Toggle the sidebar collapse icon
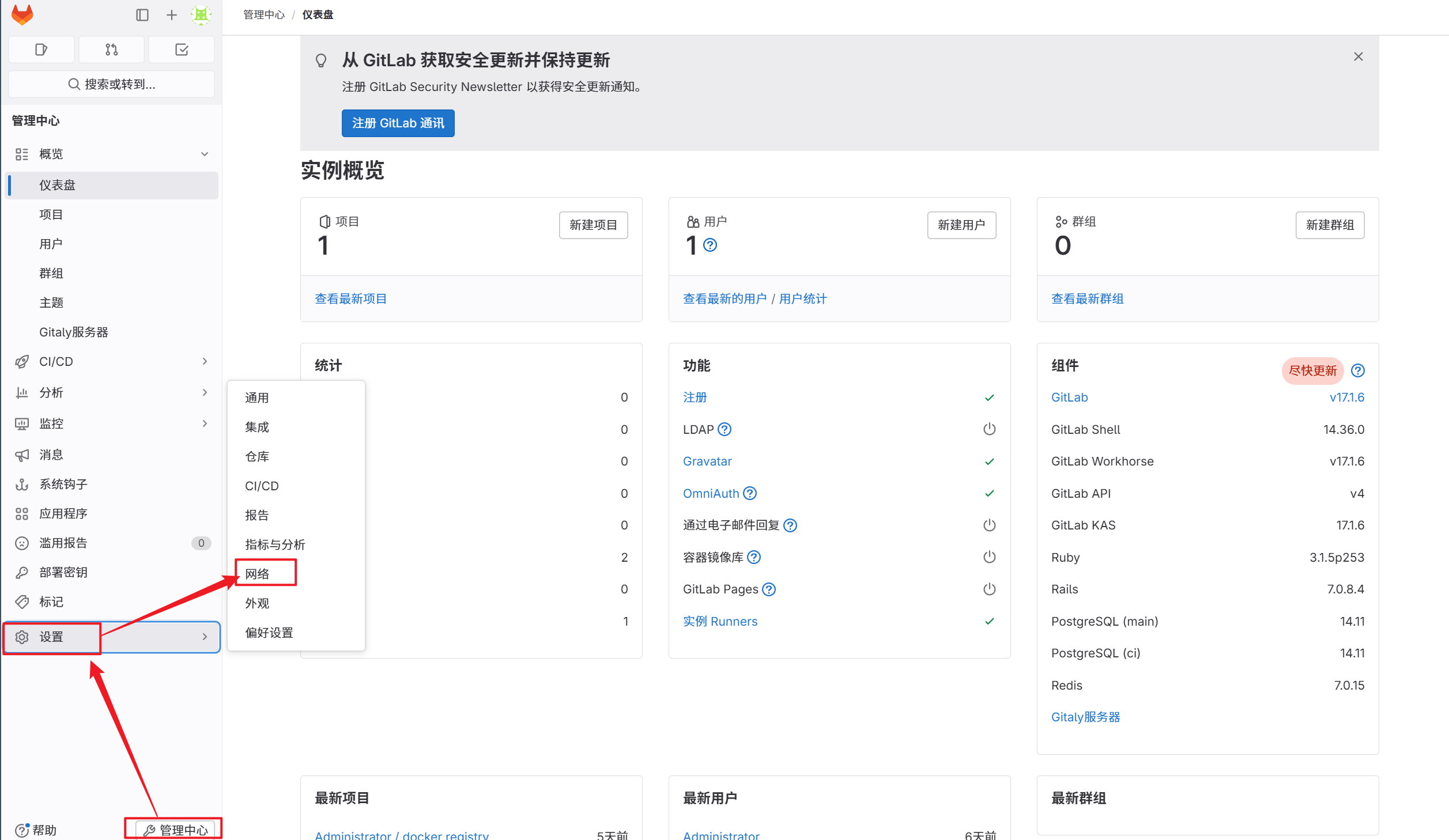This screenshot has width=1449, height=840. 142,15
